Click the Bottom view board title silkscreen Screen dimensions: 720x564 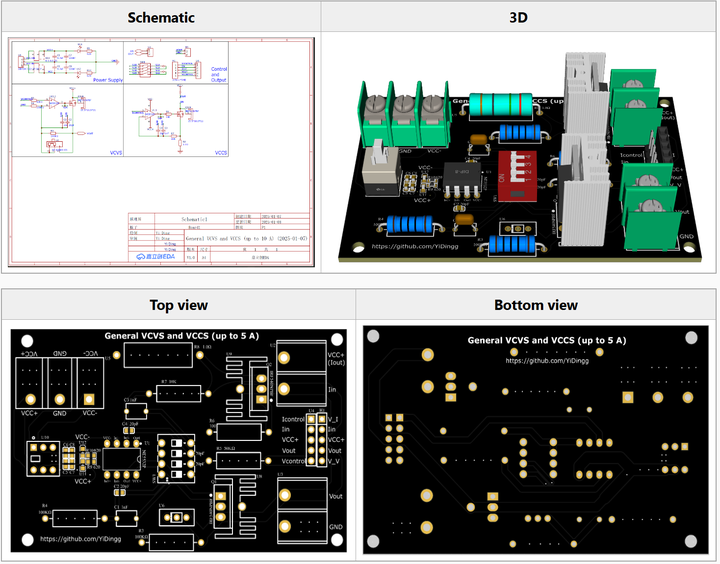(547, 340)
